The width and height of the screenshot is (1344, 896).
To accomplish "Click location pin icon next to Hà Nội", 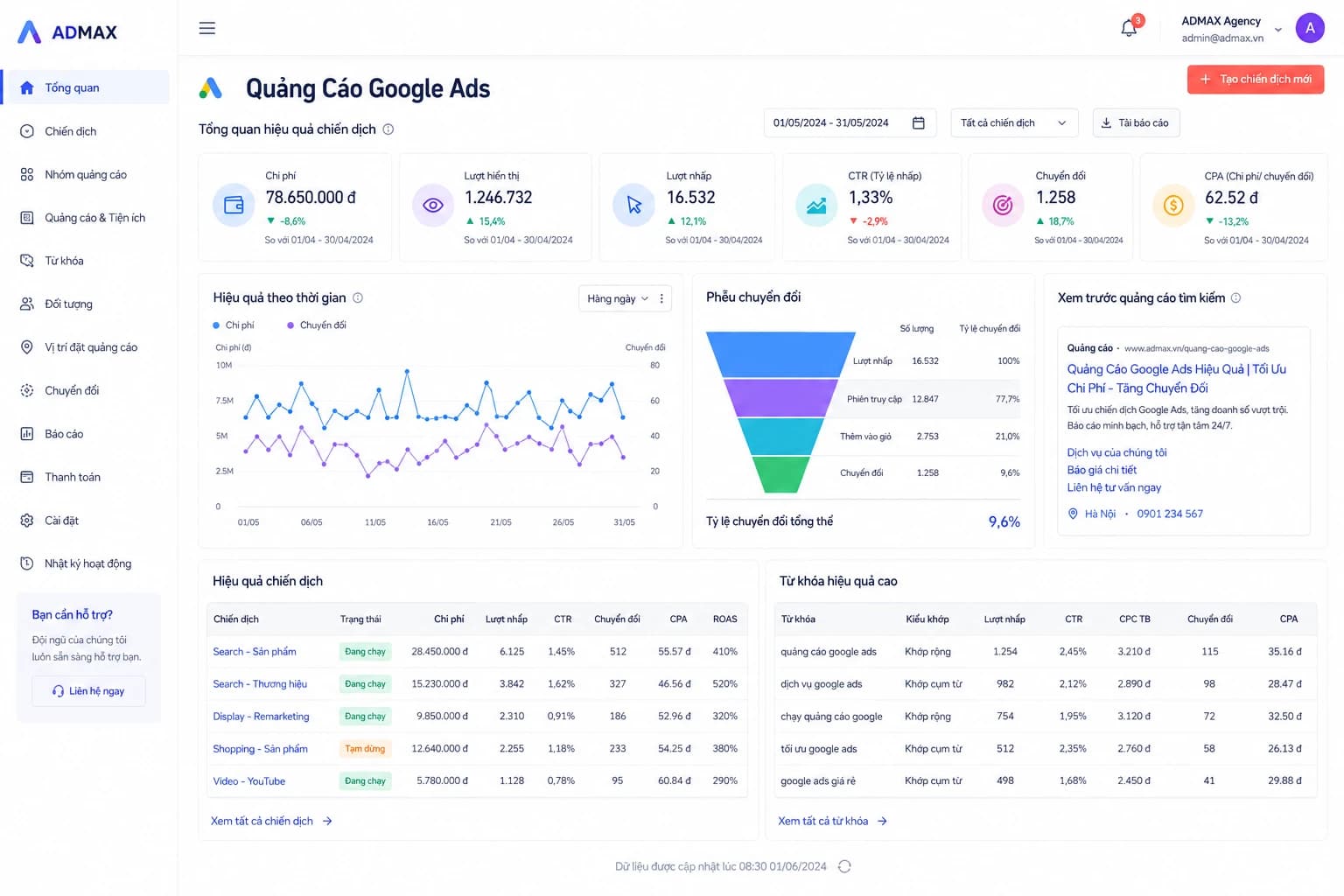I will click(x=1073, y=514).
